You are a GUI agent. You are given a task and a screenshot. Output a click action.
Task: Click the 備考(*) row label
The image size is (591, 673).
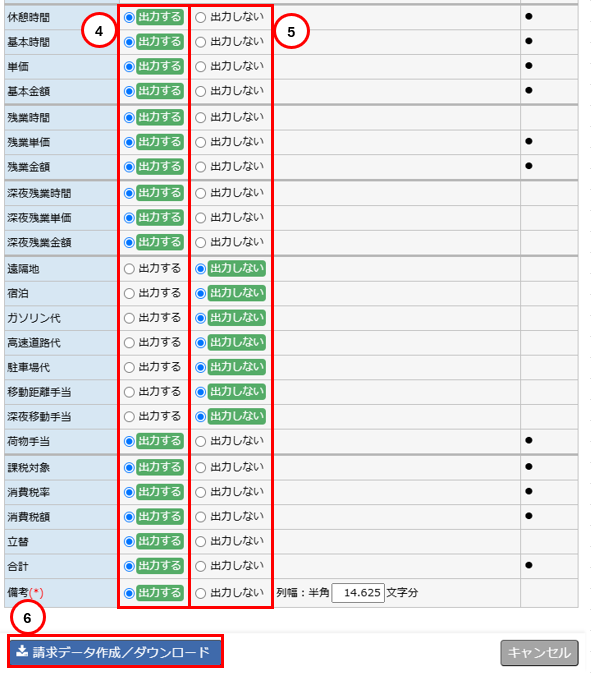(x=25, y=592)
